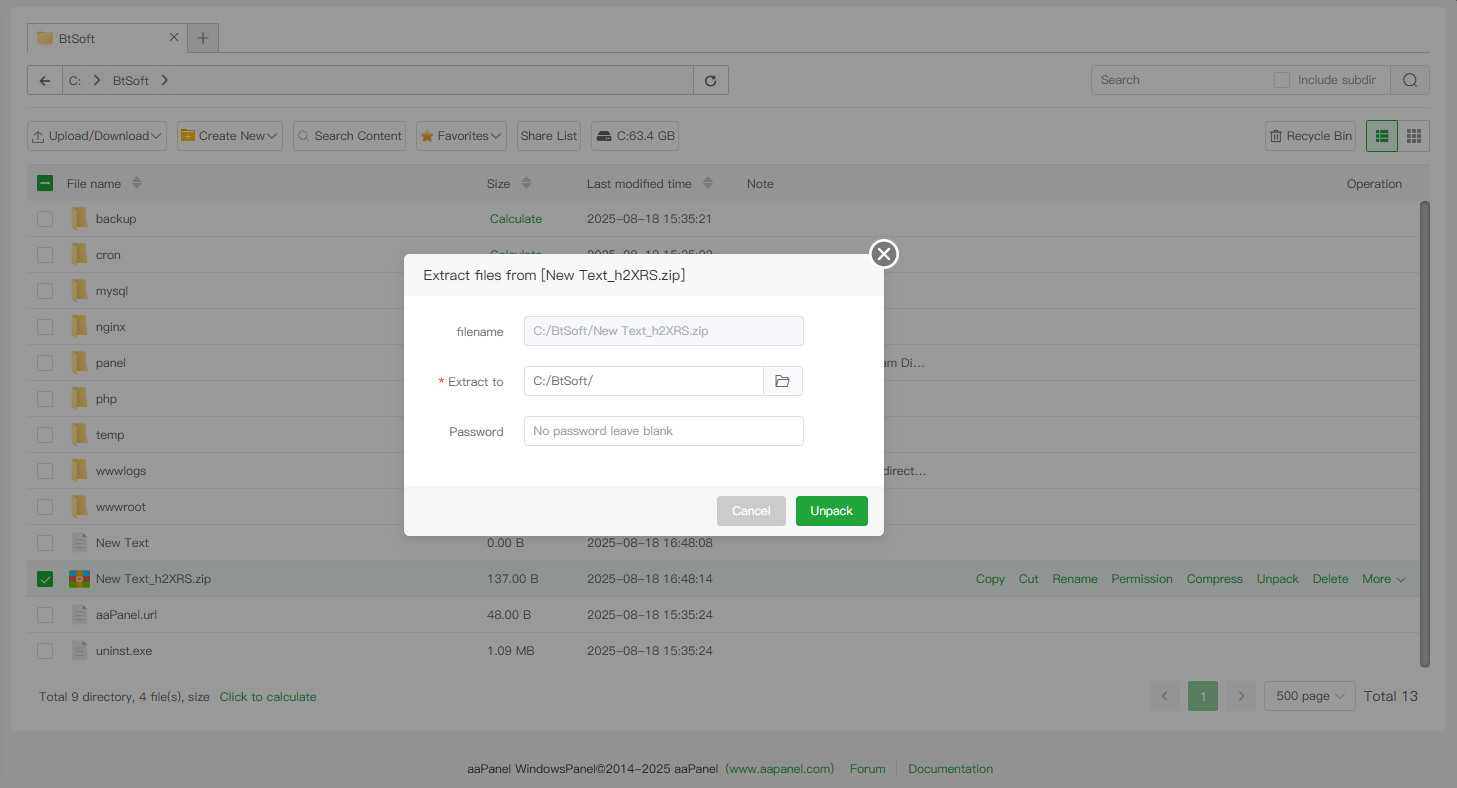Open the Recycle Bin

point(1310,136)
